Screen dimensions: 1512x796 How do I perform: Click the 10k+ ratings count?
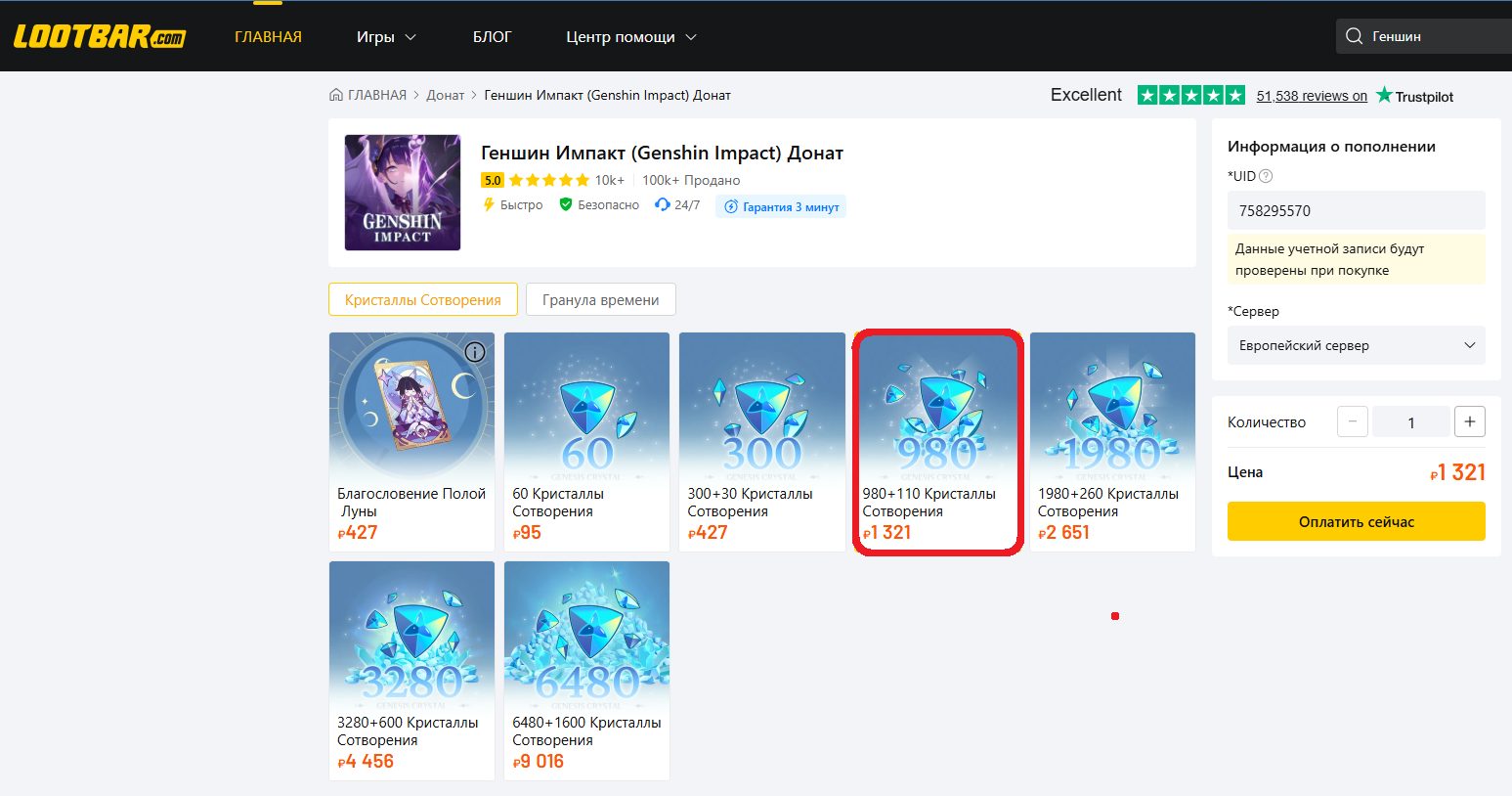pyautogui.click(x=610, y=180)
